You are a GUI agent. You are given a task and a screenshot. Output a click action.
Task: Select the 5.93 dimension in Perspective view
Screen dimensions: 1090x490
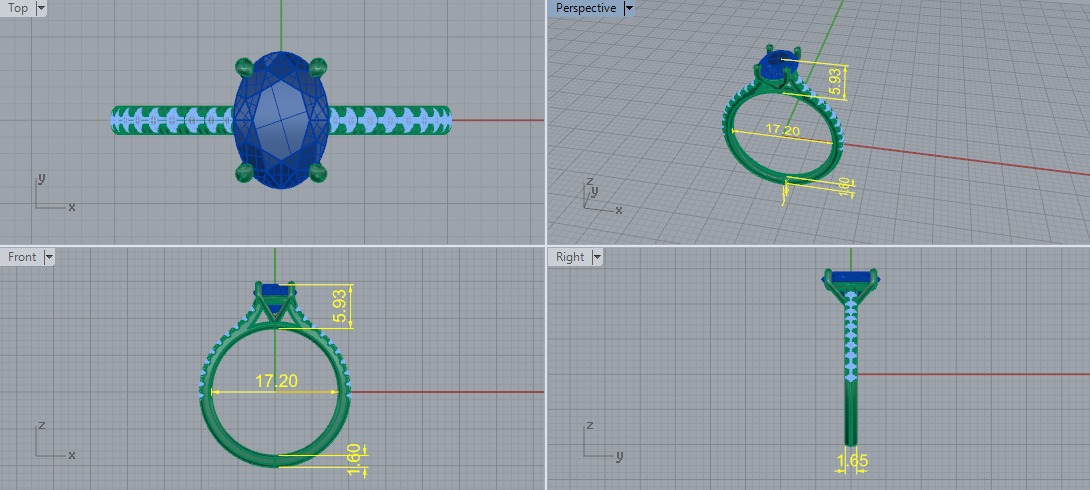[x=838, y=82]
